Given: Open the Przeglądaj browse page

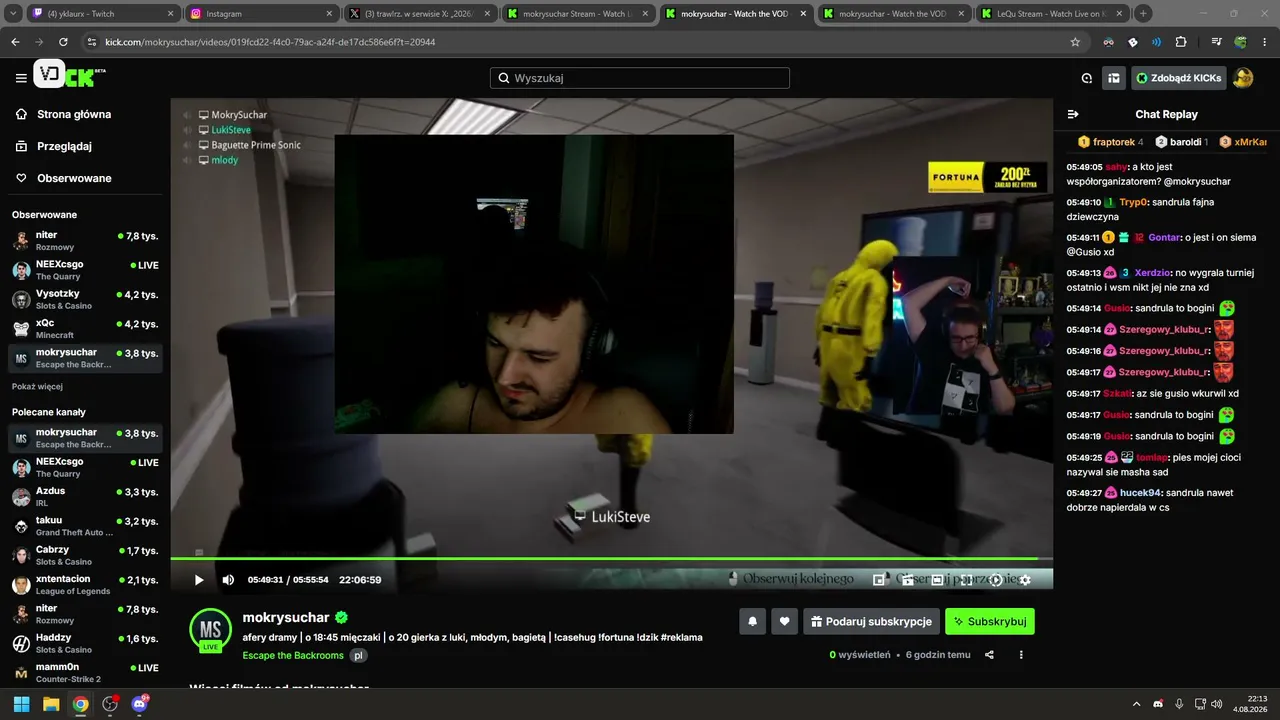Looking at the screenshot, I should [63, 146].
